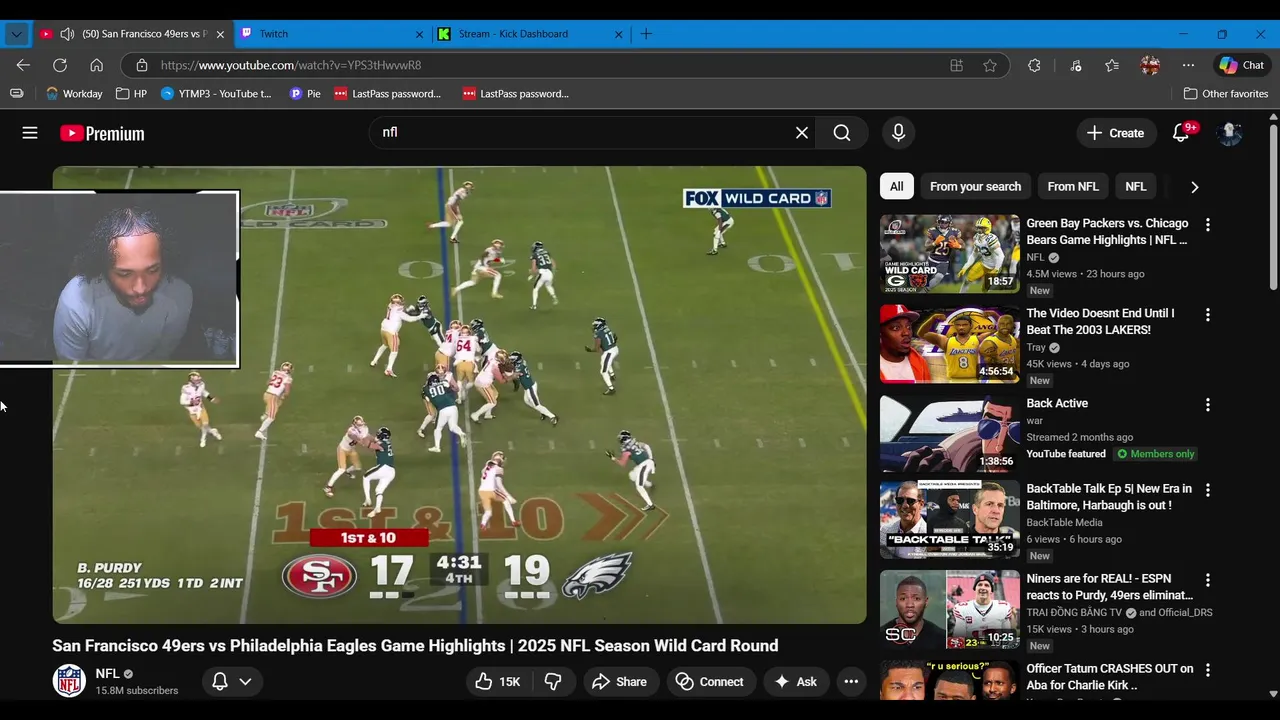
Task: Go to browser home page
Action: click(x=96, y=65)
